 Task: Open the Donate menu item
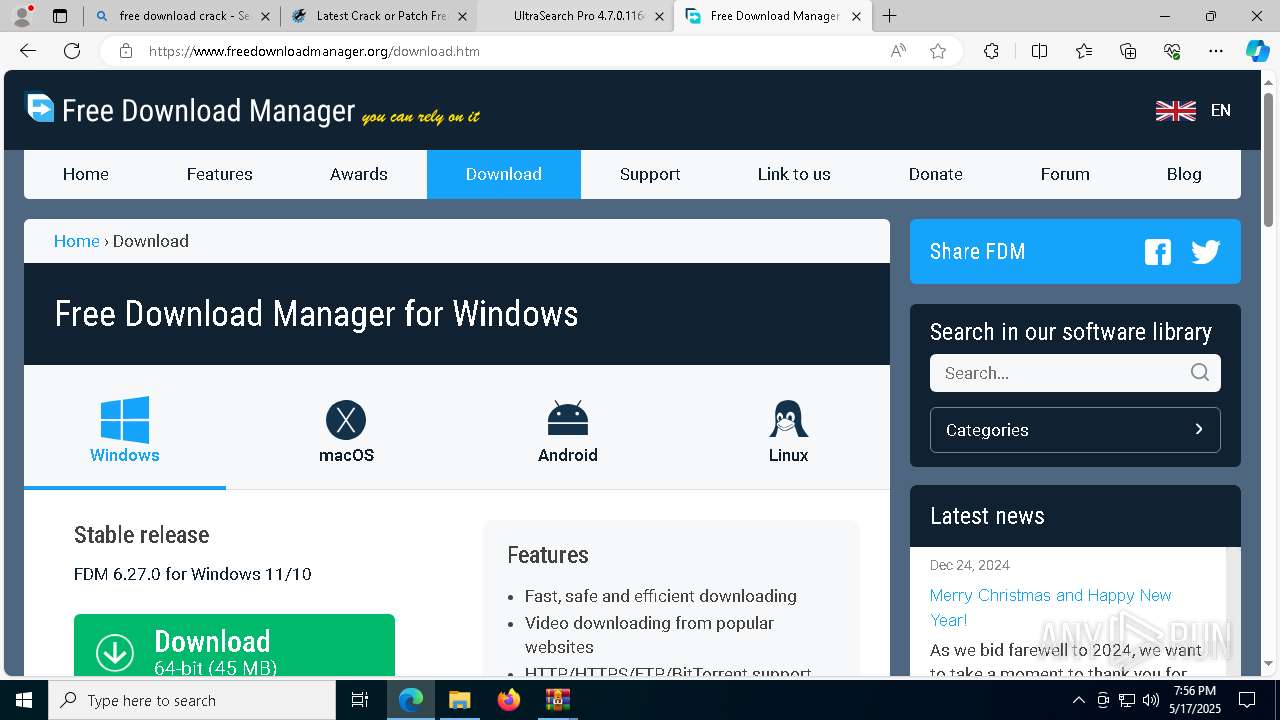point(936,174)
